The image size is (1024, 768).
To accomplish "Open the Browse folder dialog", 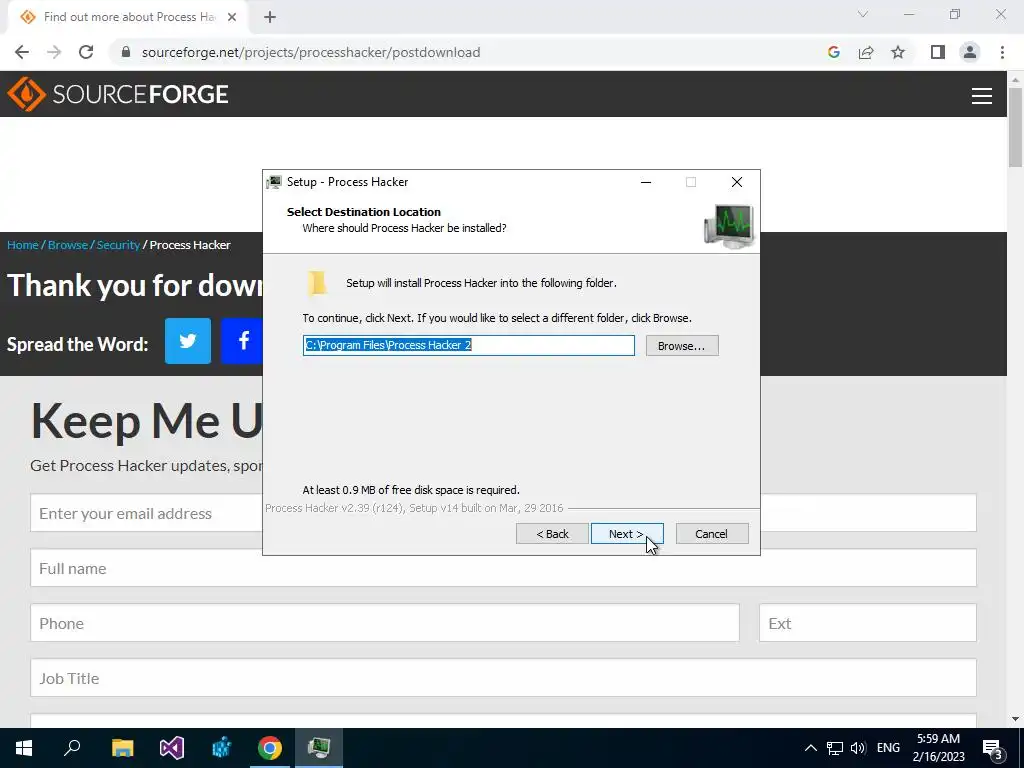I will 682,345.
